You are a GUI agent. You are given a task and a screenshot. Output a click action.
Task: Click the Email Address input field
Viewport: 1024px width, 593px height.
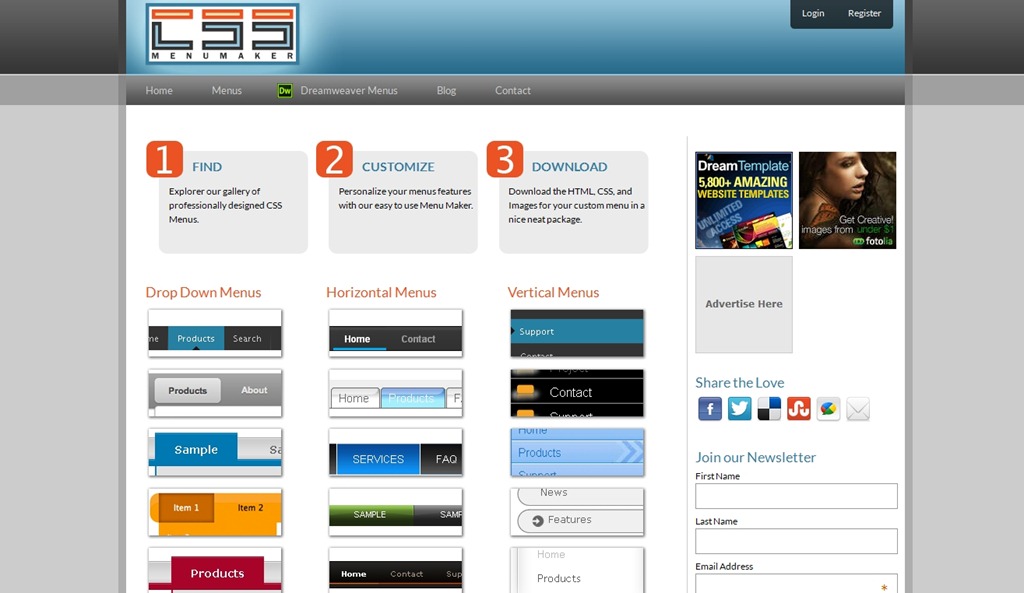(796, 584)
